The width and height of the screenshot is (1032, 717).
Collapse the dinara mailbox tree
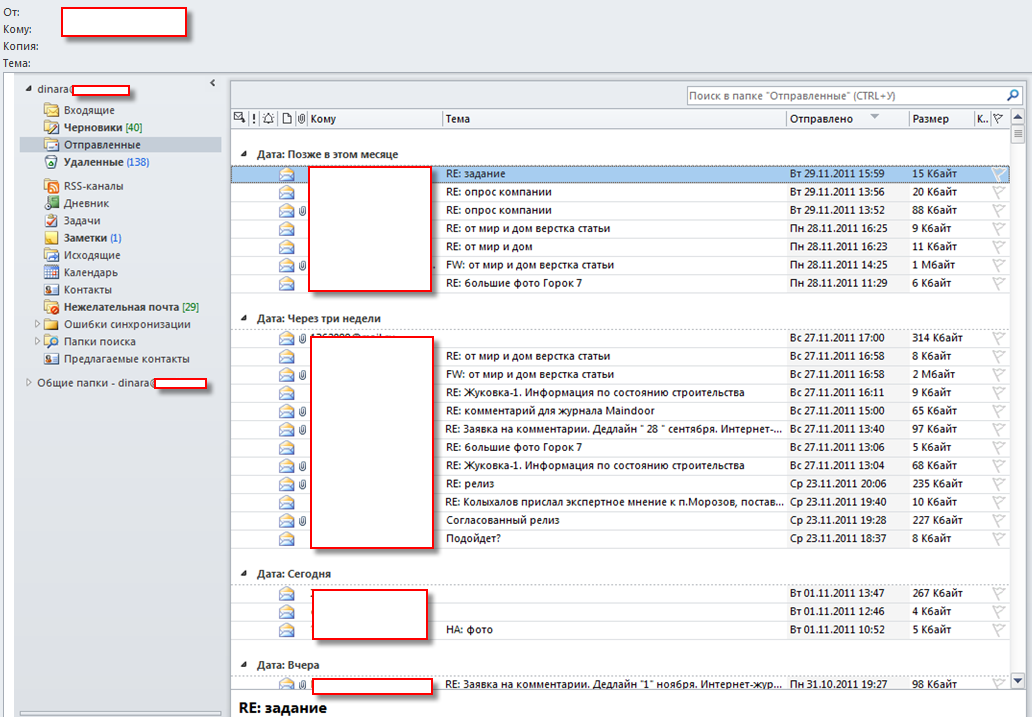point(28,88)
